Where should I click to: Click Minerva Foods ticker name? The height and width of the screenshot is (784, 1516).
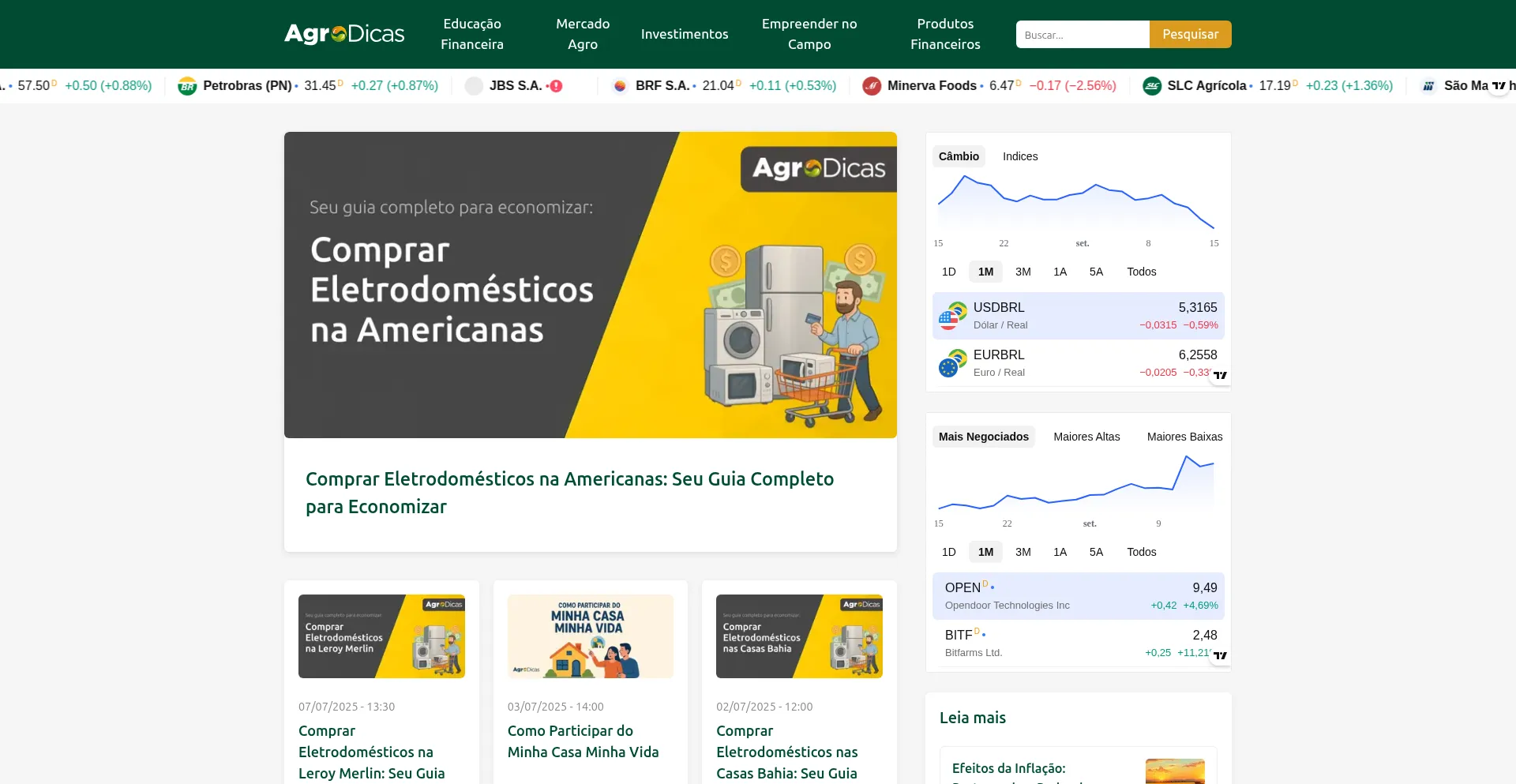(x=932, y=86)
